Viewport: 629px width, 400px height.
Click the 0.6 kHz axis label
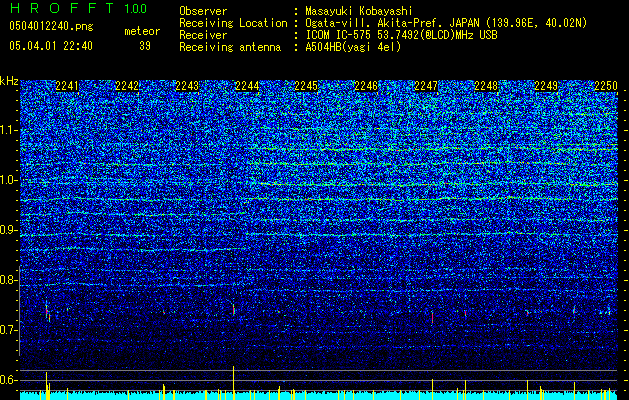point(7,380)
